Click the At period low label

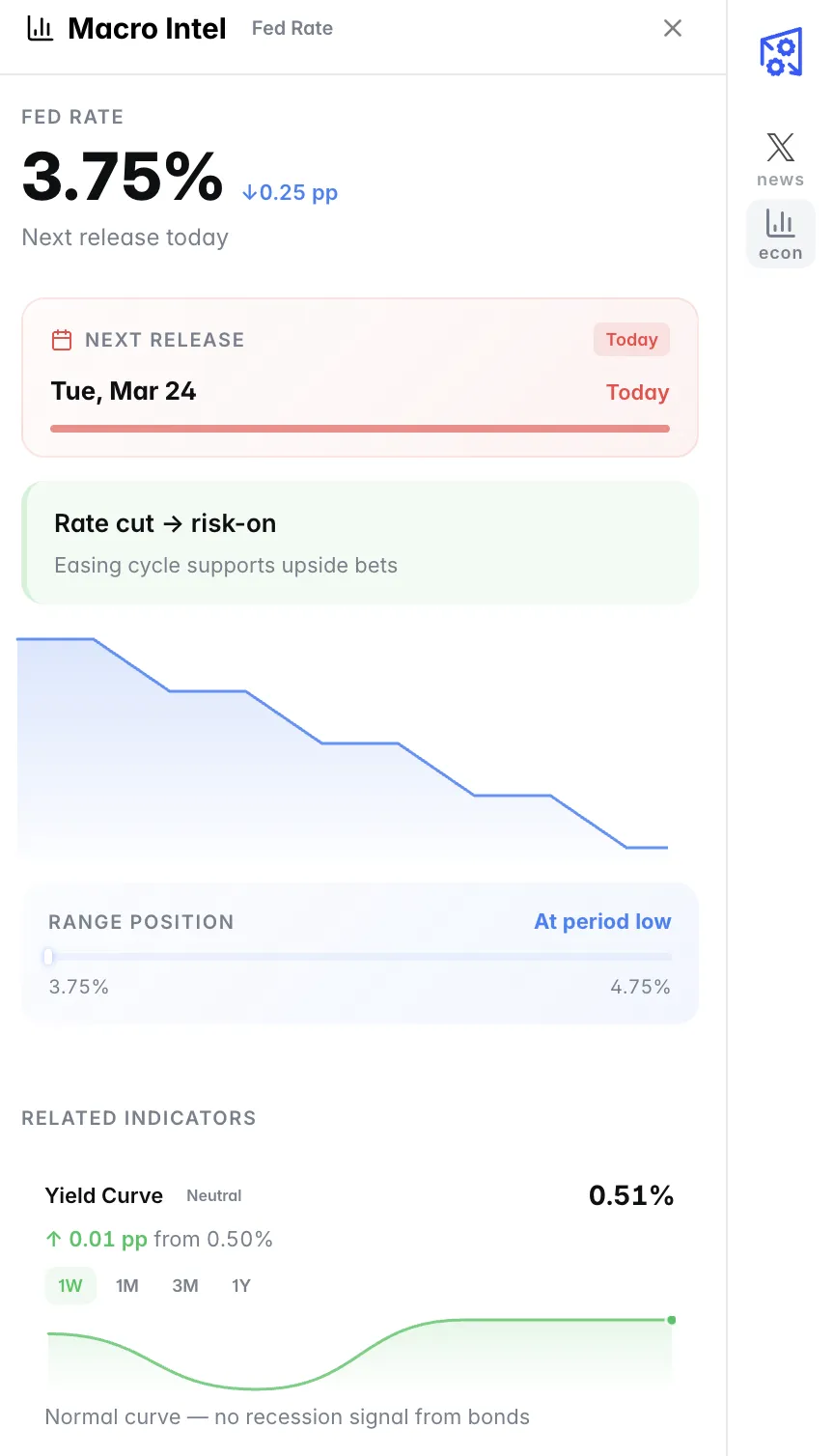click(602, 921)
